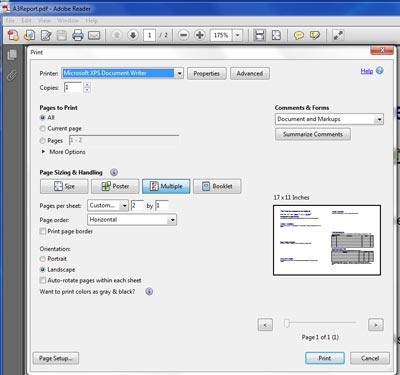The image size is (400, 375).
Task: Click the Properties button
Action: tap(207, 73)
